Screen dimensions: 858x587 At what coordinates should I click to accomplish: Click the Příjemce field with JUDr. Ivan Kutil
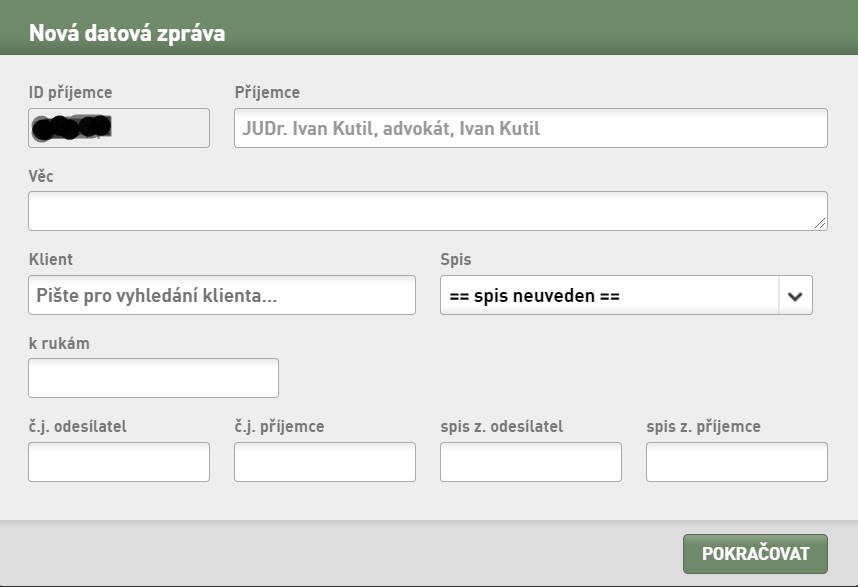point(531,128)
